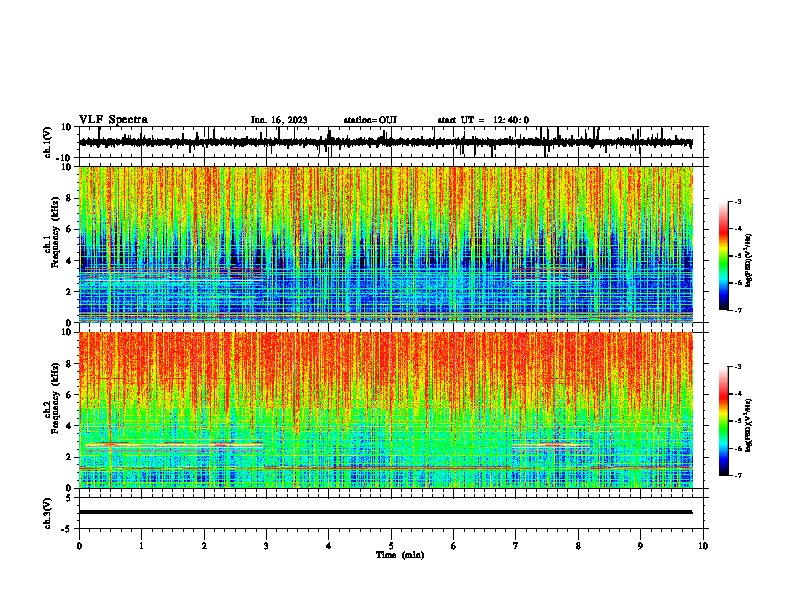Click the time axis tick label "3"
The image size is (792, 612).
pyautogui.click(x=266, y=546)
